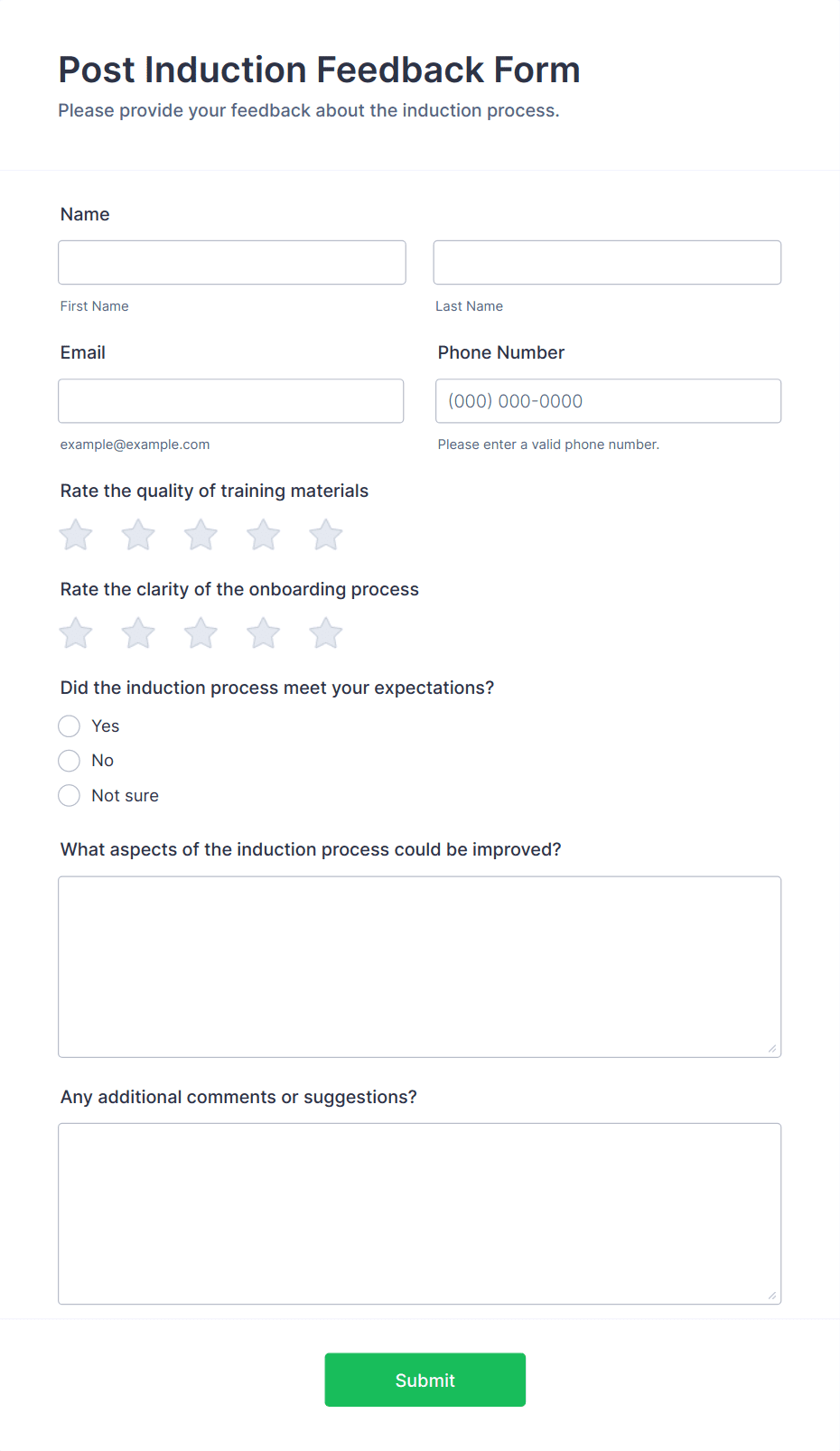Choose No for induction expectations question
This screenshot has width=840, height=1451.
coord(69,760)
